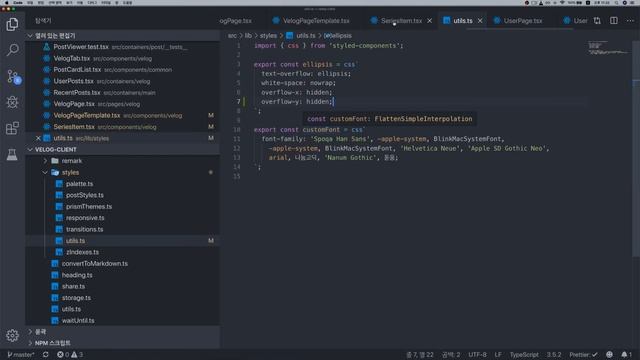Image resolution: width=640 pixels, height=360 pixels.
Task: Click the lib breadcrumb segment
Action: [248, 36]
